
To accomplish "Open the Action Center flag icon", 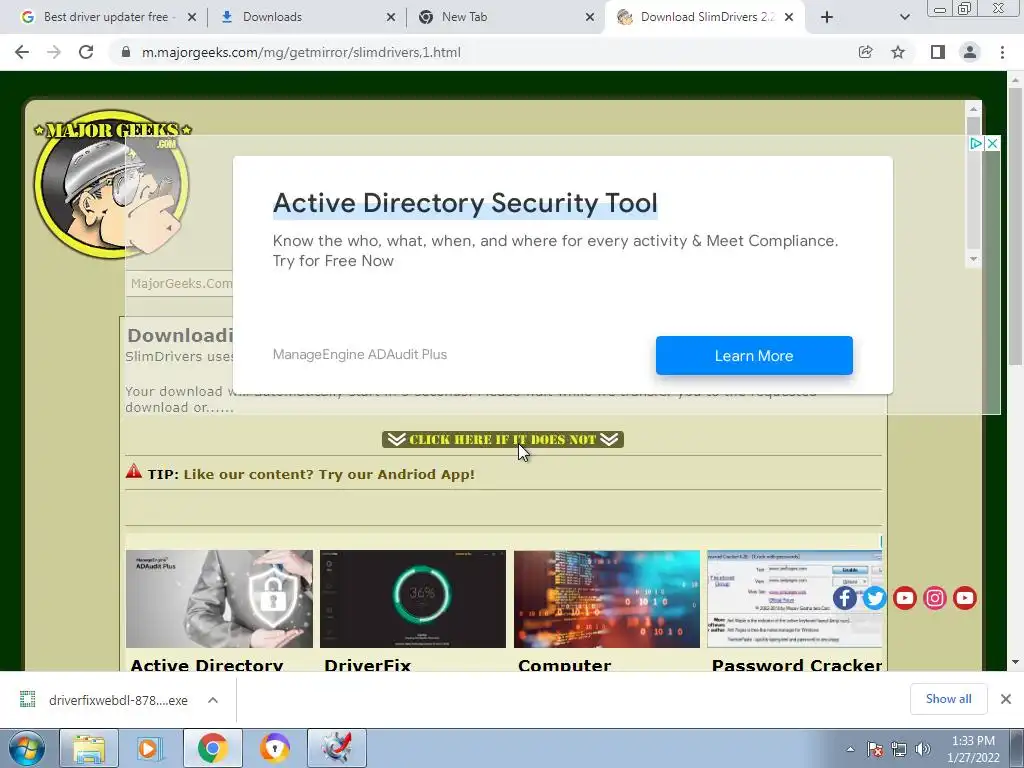I will pyautogui.click(x=875, y=749).
